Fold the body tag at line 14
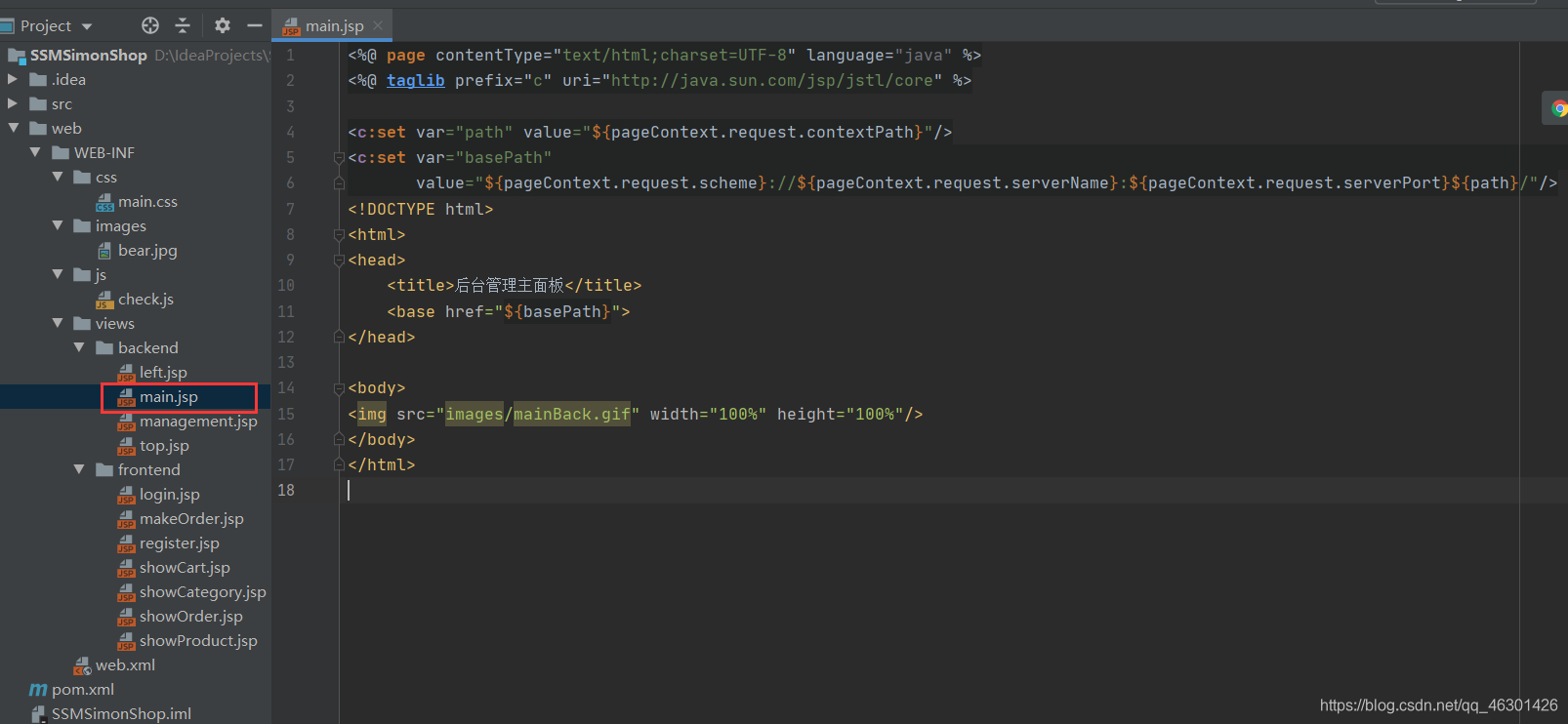 pyautogui.click(x=339, y=387)
